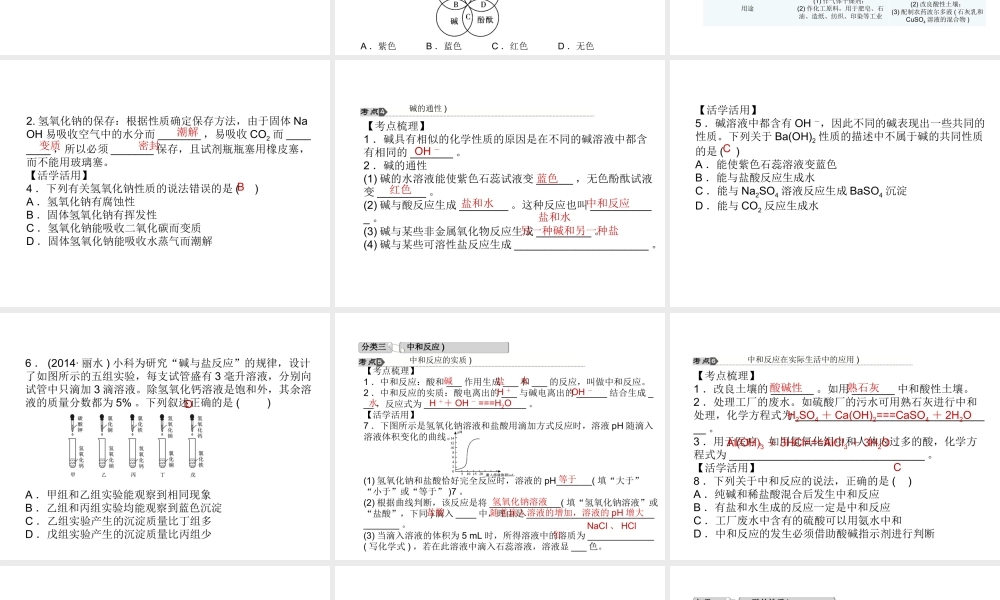Click option C．氢氧化钠能吸收二氧化碳而变质
Screen dimensions: 1000x600
click(x=114, y=228)
